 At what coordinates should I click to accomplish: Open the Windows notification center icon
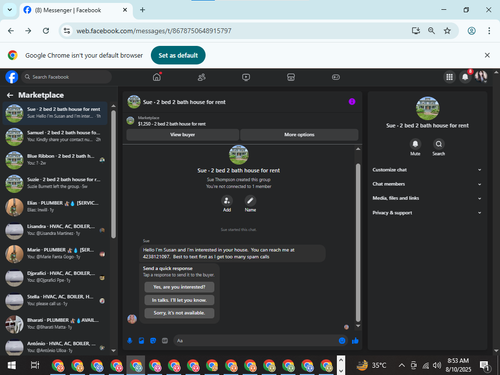click(x=484, y=366)
